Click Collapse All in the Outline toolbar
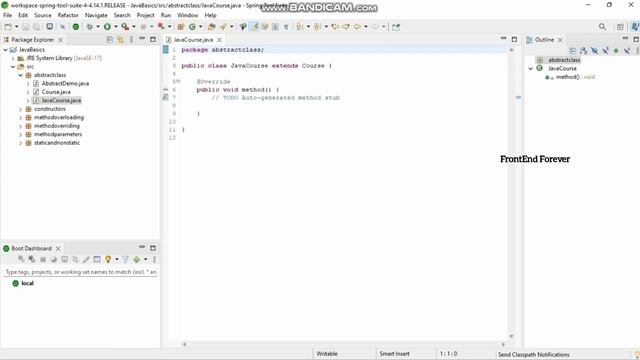Screen dimensions: 640x360 (573, 51)
